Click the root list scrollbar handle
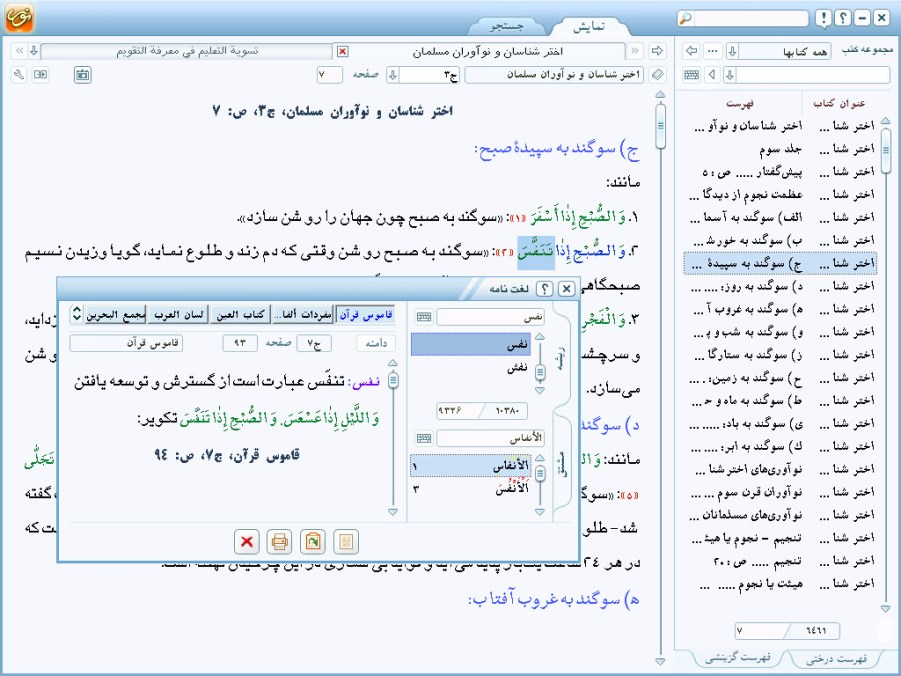901x676 pixels. pos(540,372)
